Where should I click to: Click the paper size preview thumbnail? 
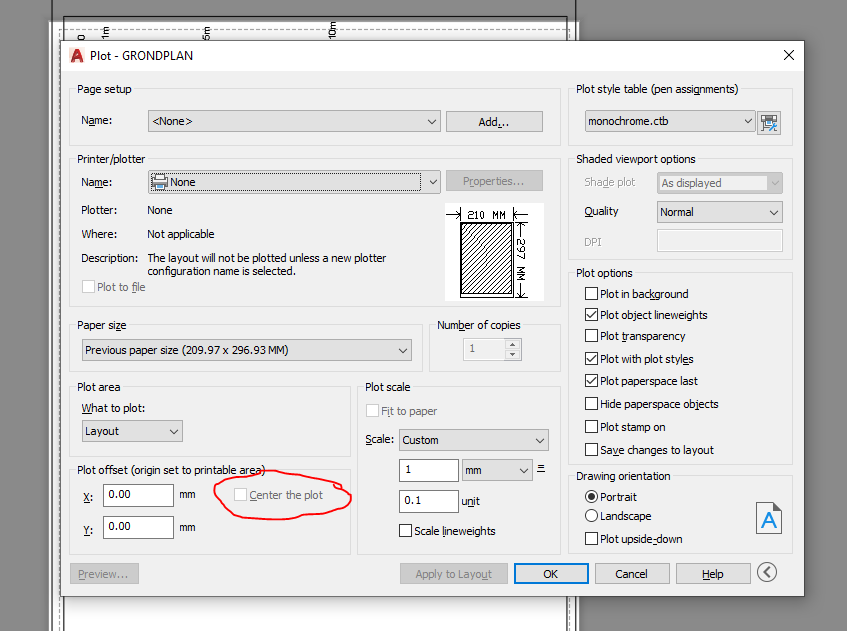point(494,250)
